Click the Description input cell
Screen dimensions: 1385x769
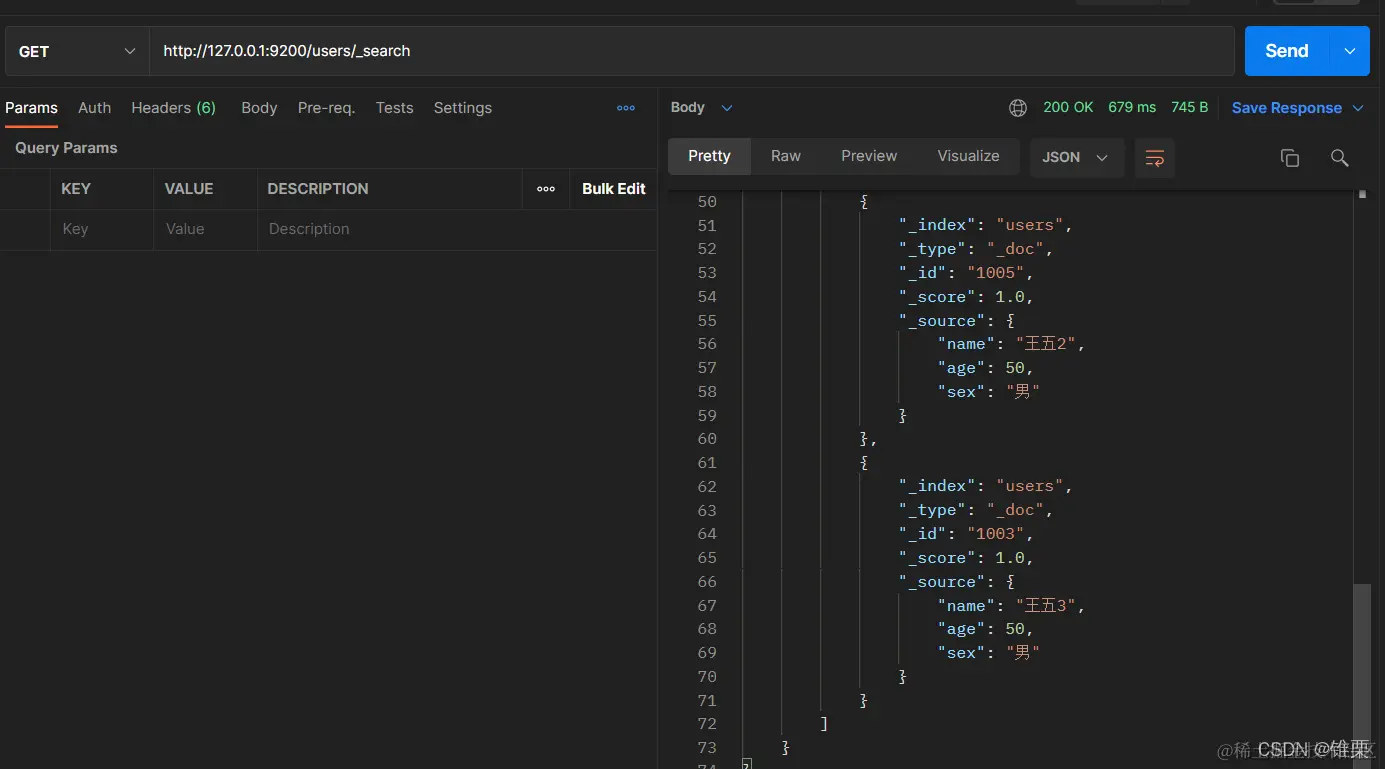[x=457, y=229]
